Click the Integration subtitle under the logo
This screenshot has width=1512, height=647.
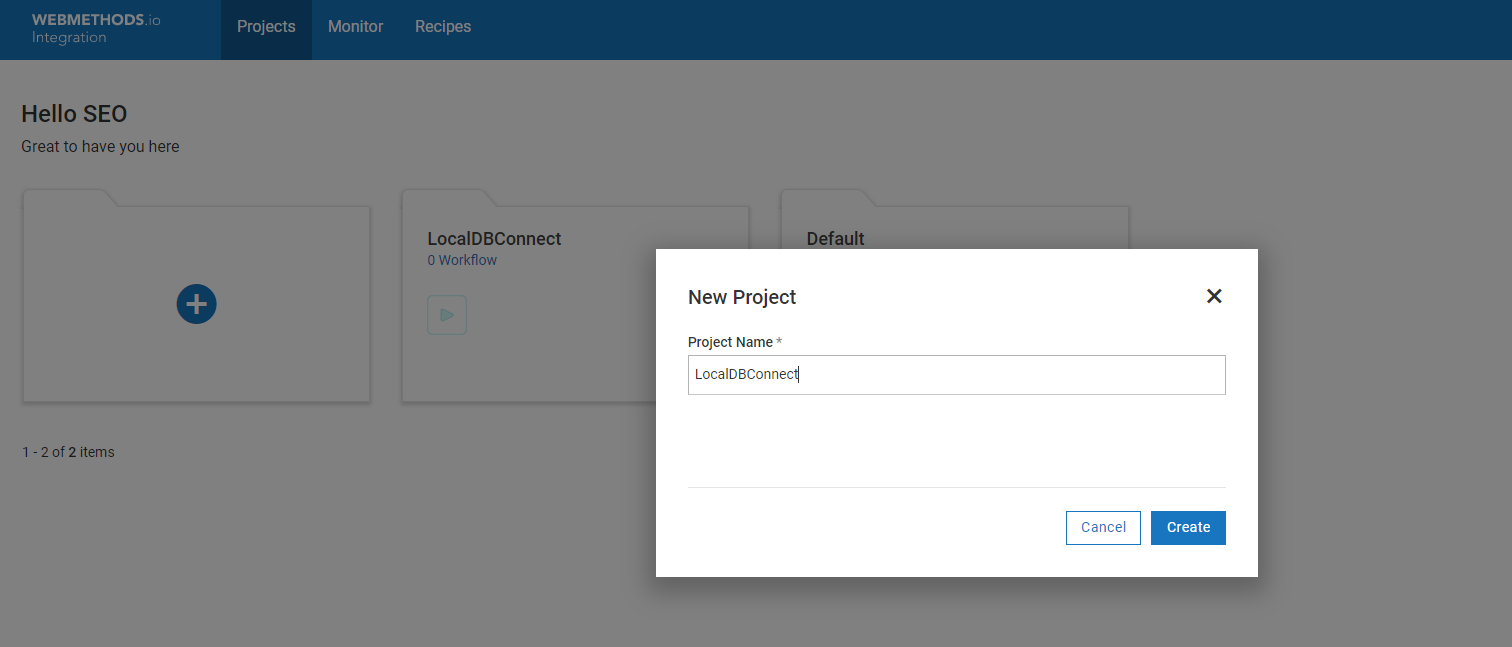[69, 38]
